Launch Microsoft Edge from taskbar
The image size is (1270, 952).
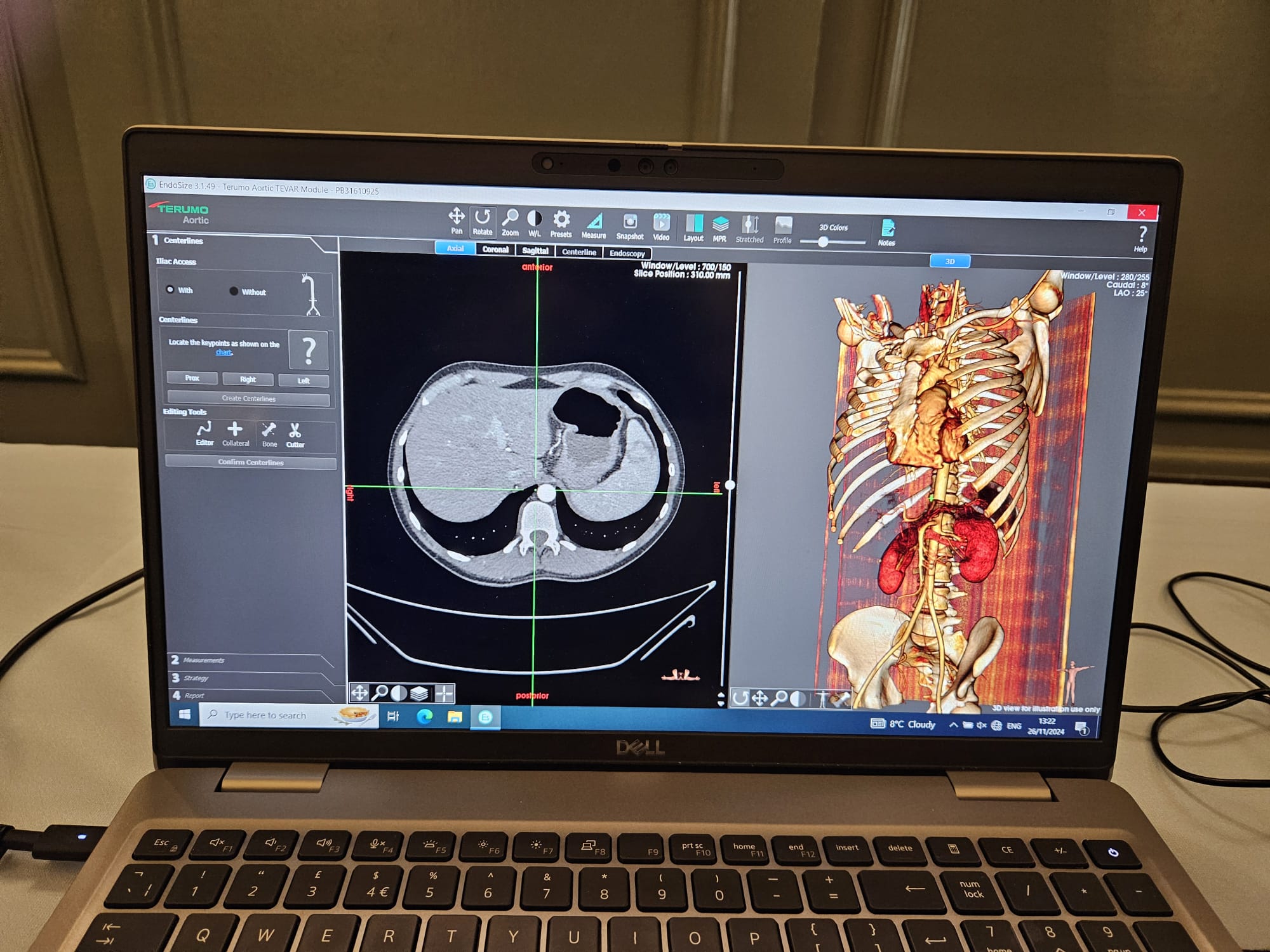click(x=425, y=717)
